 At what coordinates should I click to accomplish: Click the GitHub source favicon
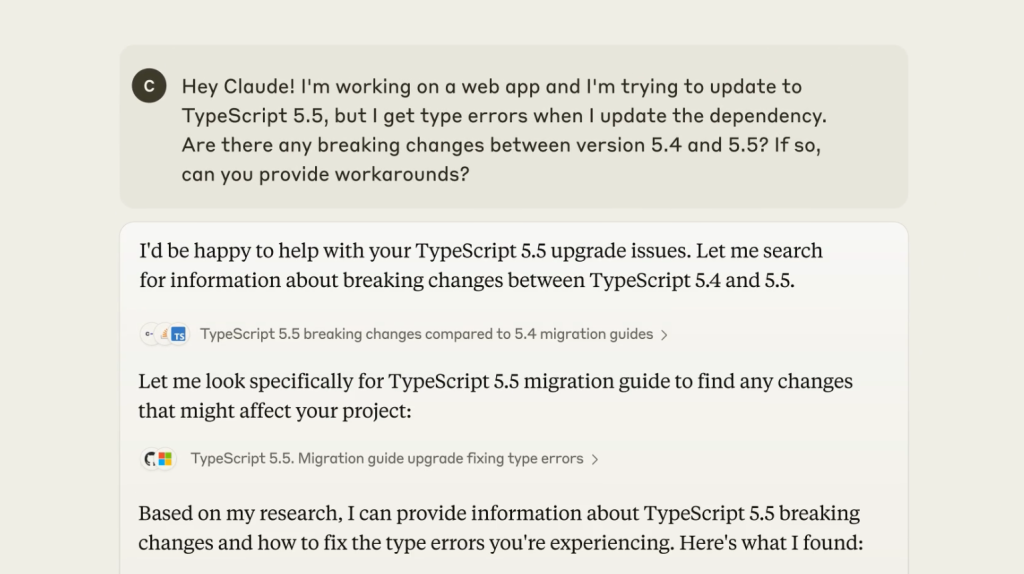tap(150, 459)
